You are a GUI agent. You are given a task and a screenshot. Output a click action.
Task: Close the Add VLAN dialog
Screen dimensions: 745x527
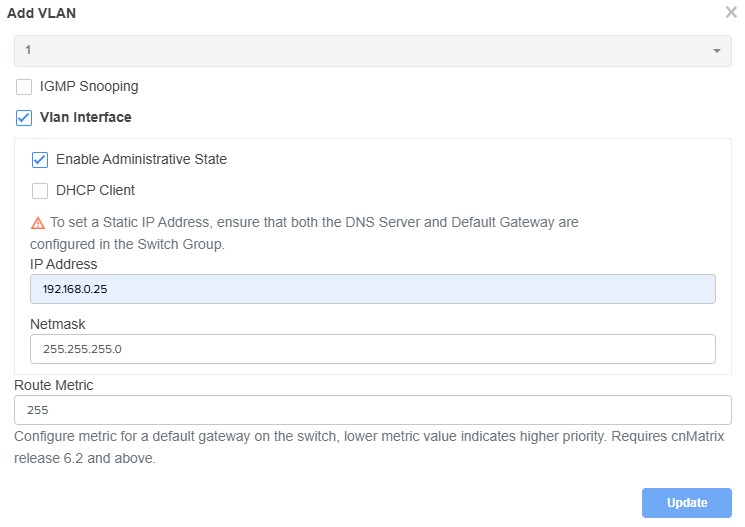(731, 13)
